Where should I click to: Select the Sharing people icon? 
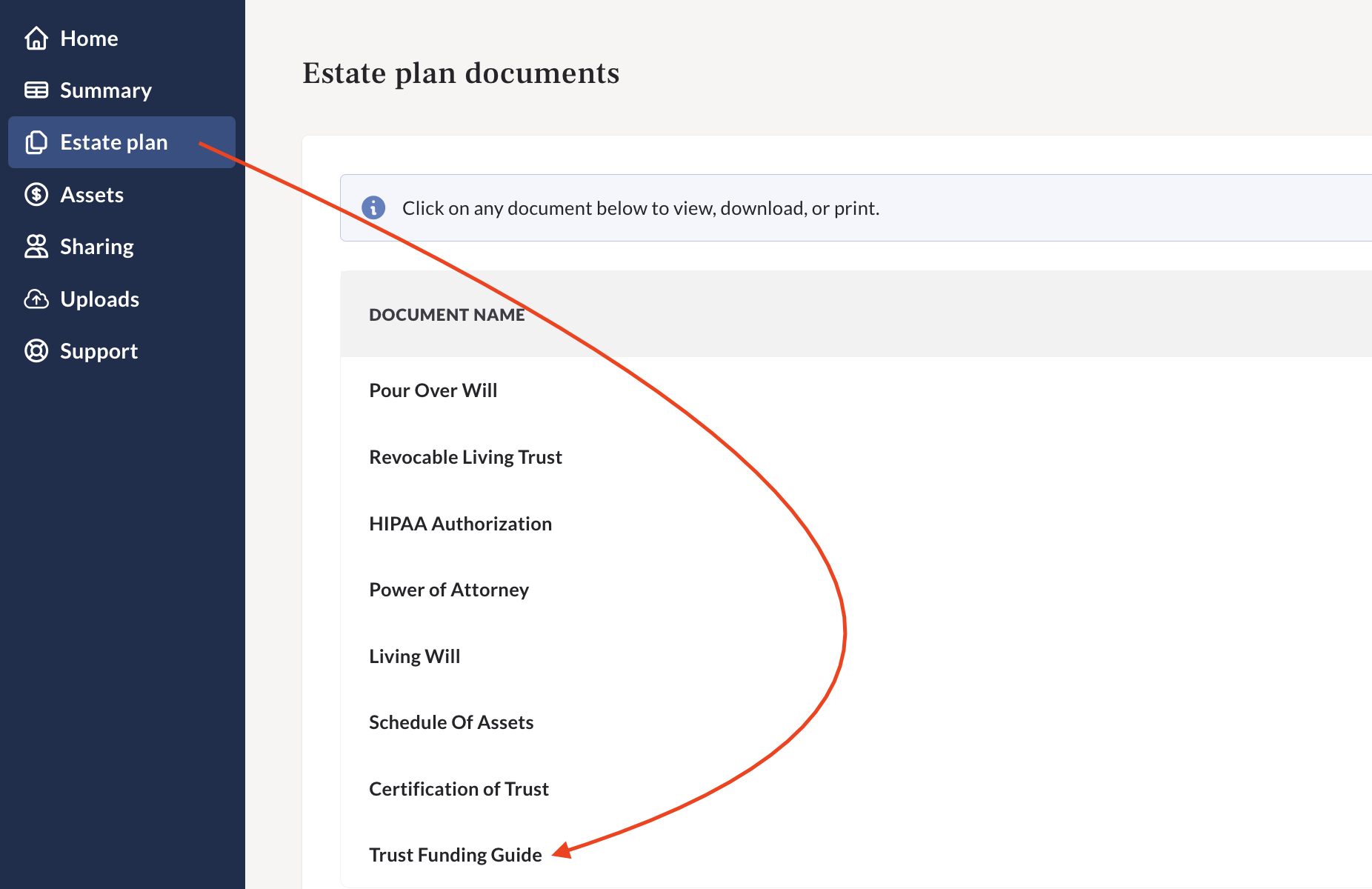coord(36,246)
